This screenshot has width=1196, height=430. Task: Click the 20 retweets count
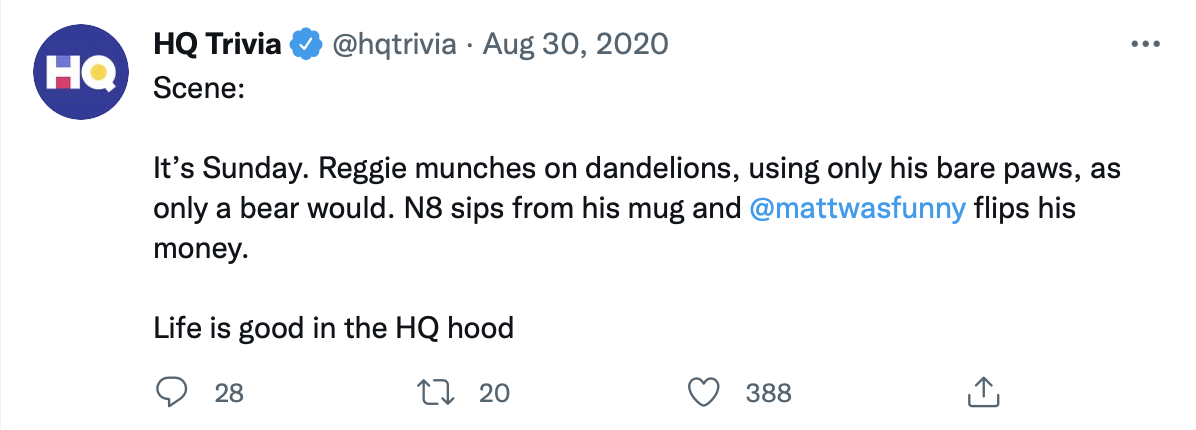(x=494, y=393)
